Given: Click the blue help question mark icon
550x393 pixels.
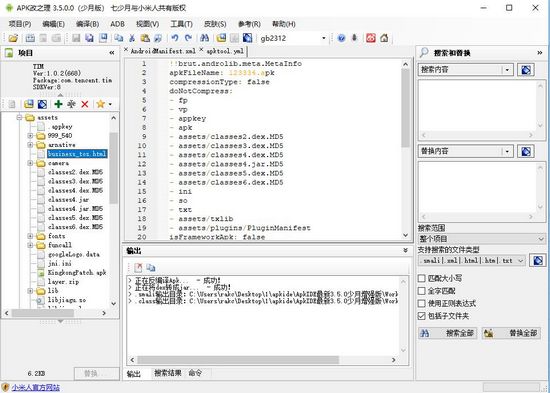Looking at the screenshot, I should (x=341, y=38).
